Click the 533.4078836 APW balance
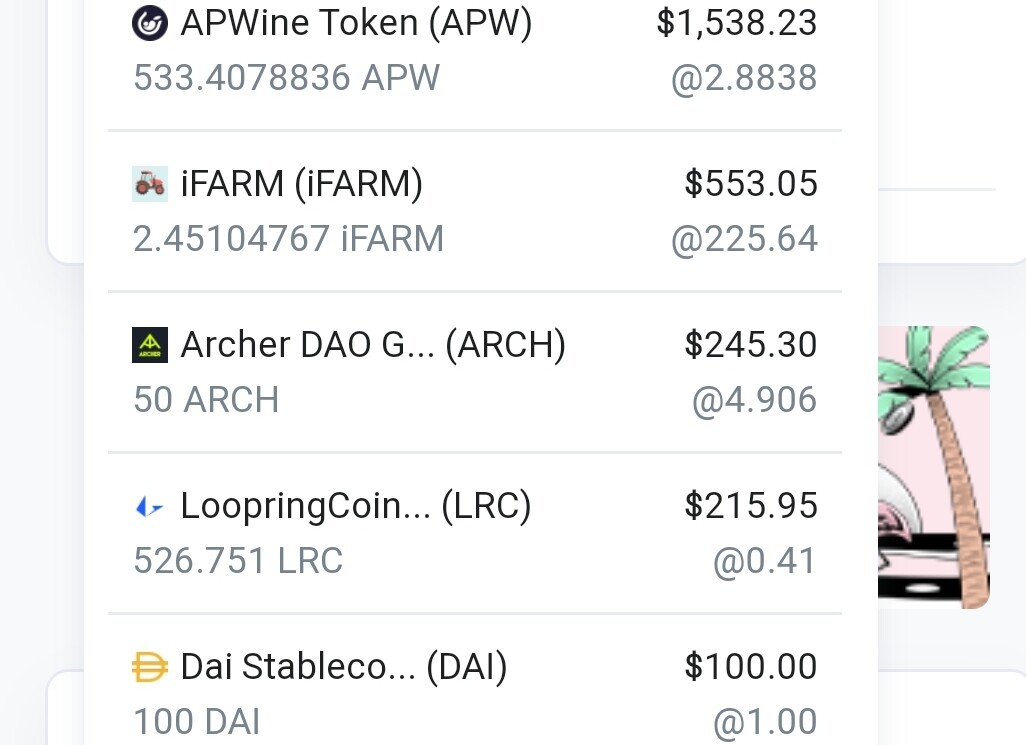The height and width of the screenshot is (745, 1026). pyautogui.click(x=287, y=78)
